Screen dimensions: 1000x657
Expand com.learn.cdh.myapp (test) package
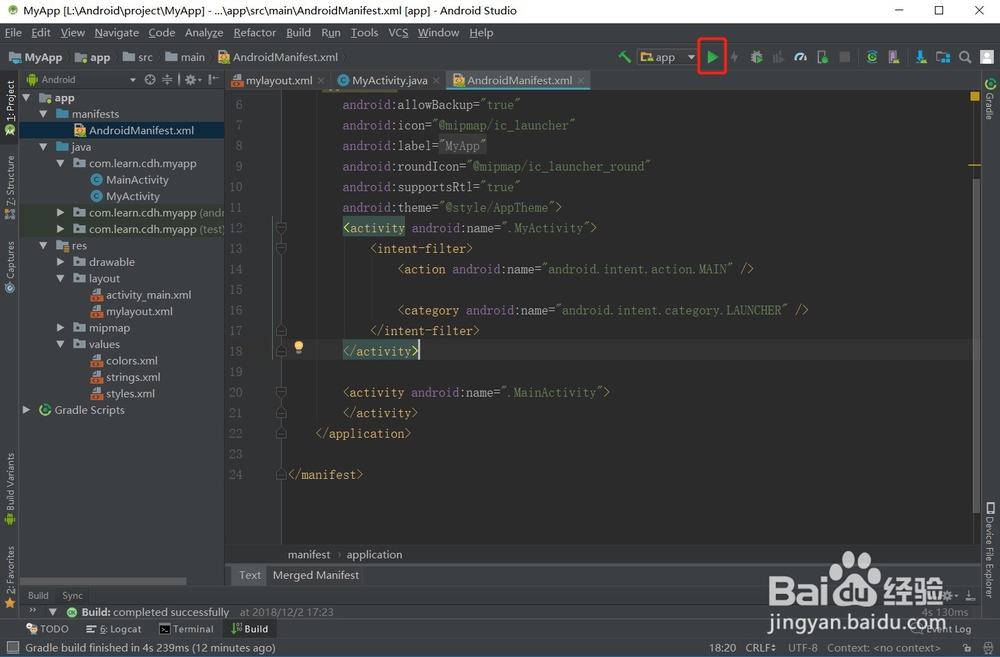point(60,228)
